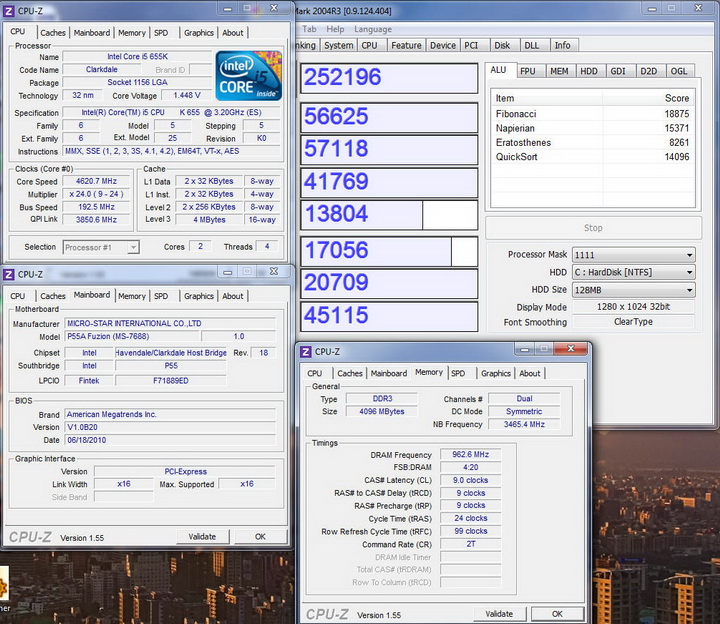Image resolution: width=720 pixels, height=624 pixels.
Task: Open the Tab menu in benchmark window
Action: [x=309, y=29]
